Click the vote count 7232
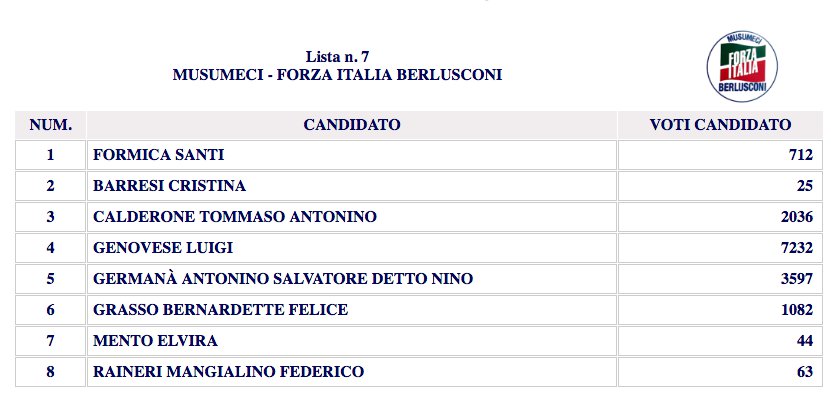831x393 pixels. point(797,248)
